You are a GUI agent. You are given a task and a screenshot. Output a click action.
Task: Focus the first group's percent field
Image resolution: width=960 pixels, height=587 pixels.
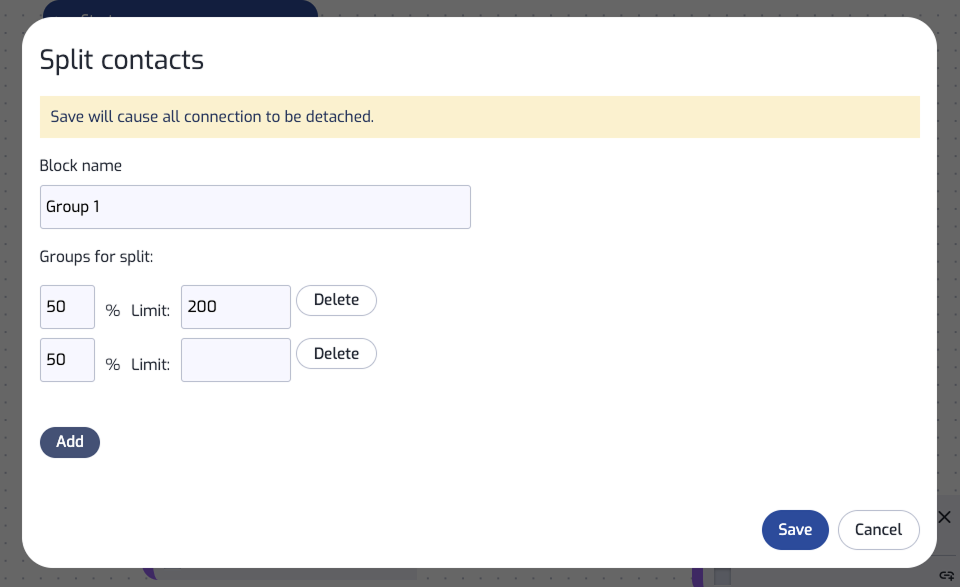pyautogui.click(x=67, y=307)
